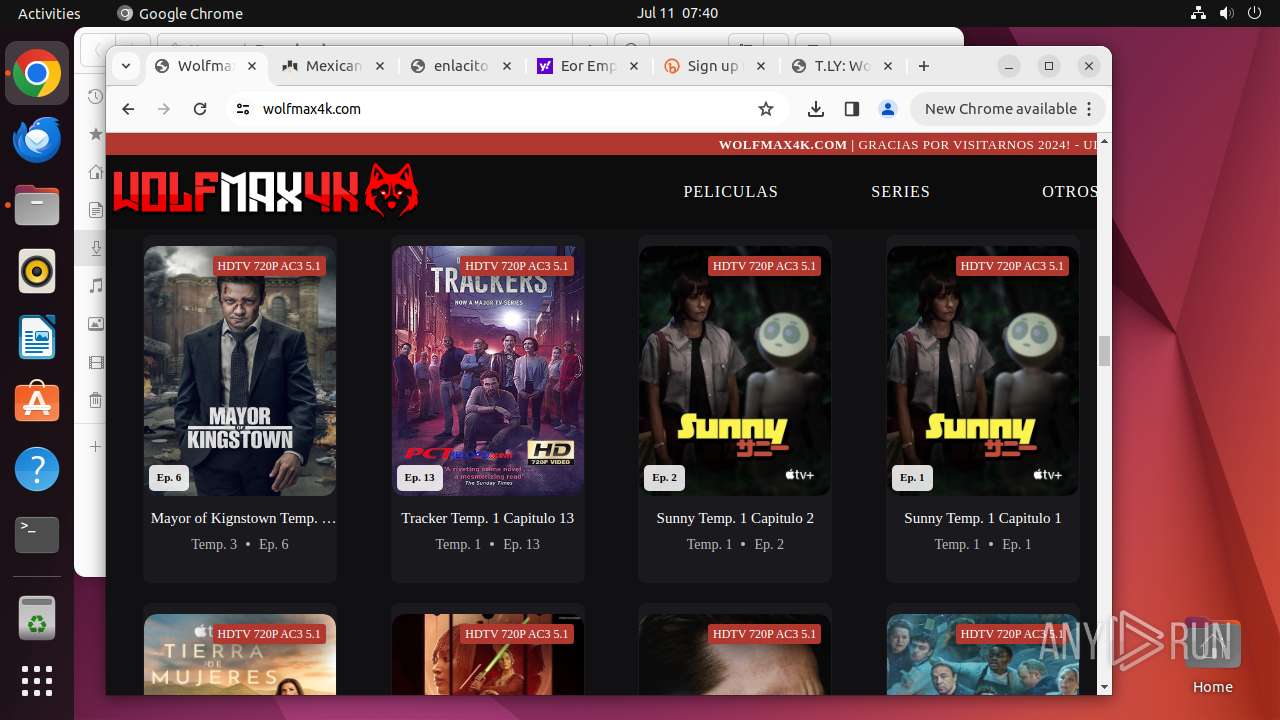1280x720 pixels.
Task: Click the Ep. 13 badge on Tracker
Action: 419,478
